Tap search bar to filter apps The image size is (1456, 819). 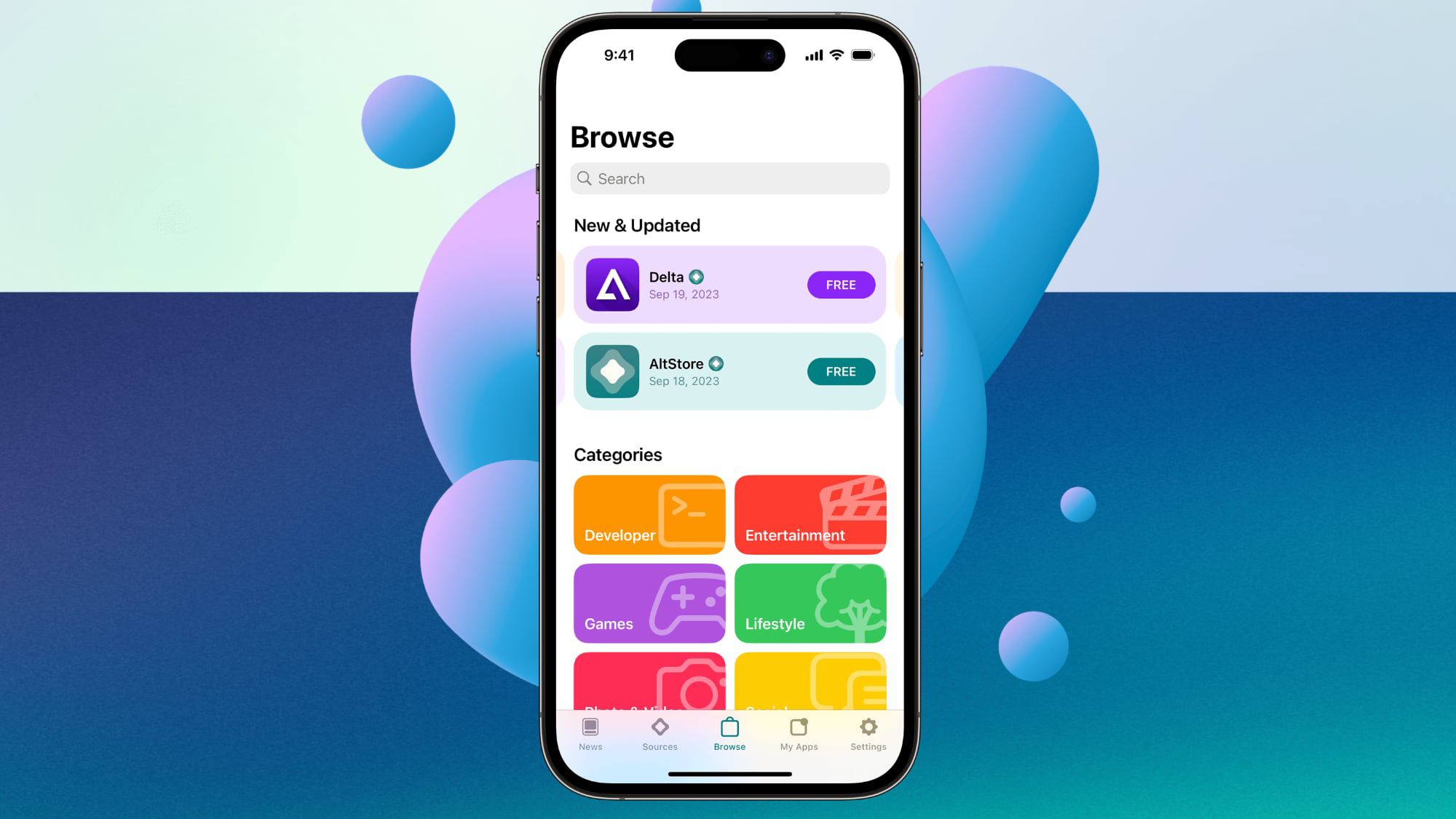(728, 178)
